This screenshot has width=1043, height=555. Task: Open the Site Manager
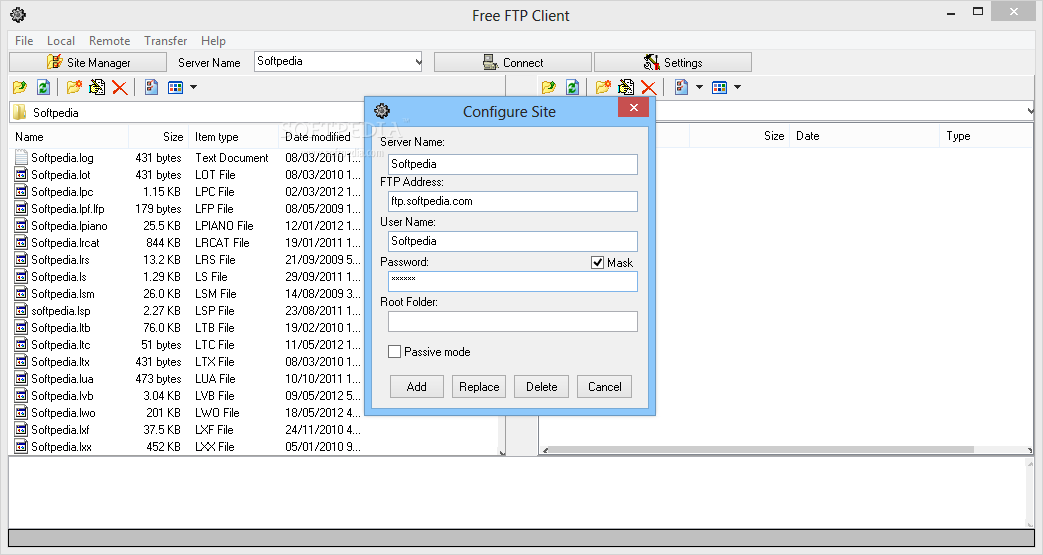pyautogui.click(x=88, y=62)
